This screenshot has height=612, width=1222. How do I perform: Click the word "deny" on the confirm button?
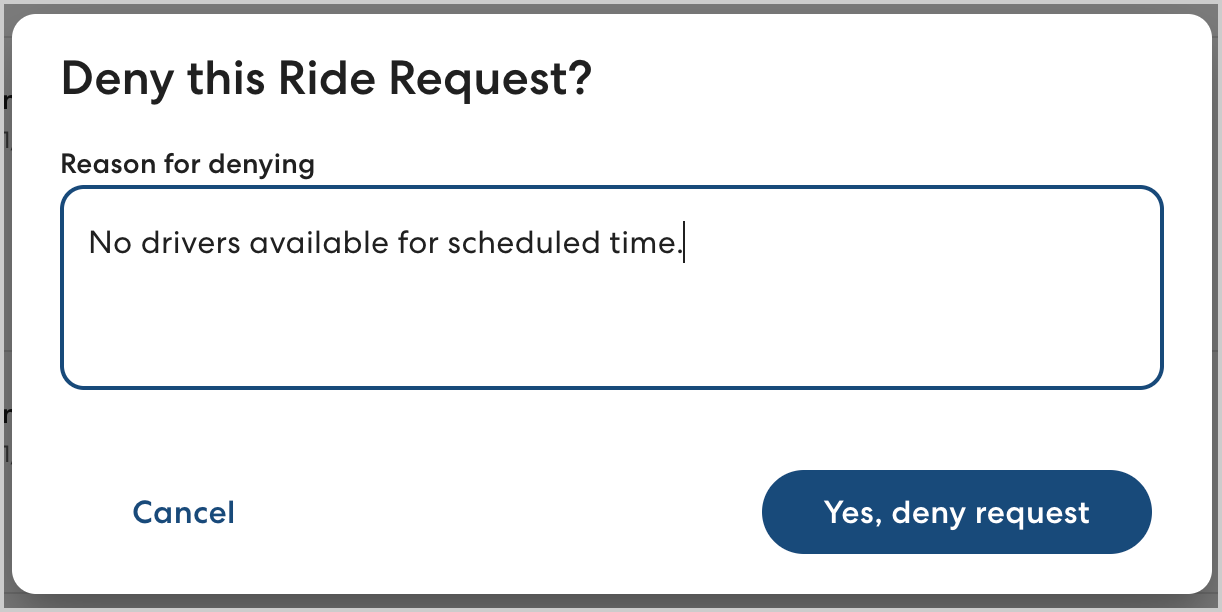tap(928, 513)
